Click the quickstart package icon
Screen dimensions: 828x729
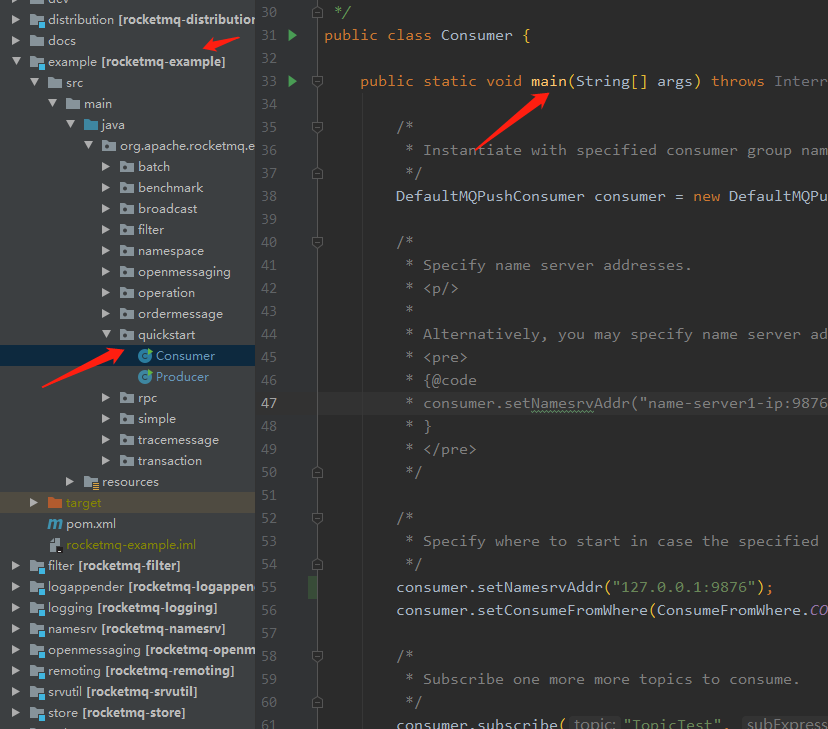pyautogui.click(x=127, y=335)
